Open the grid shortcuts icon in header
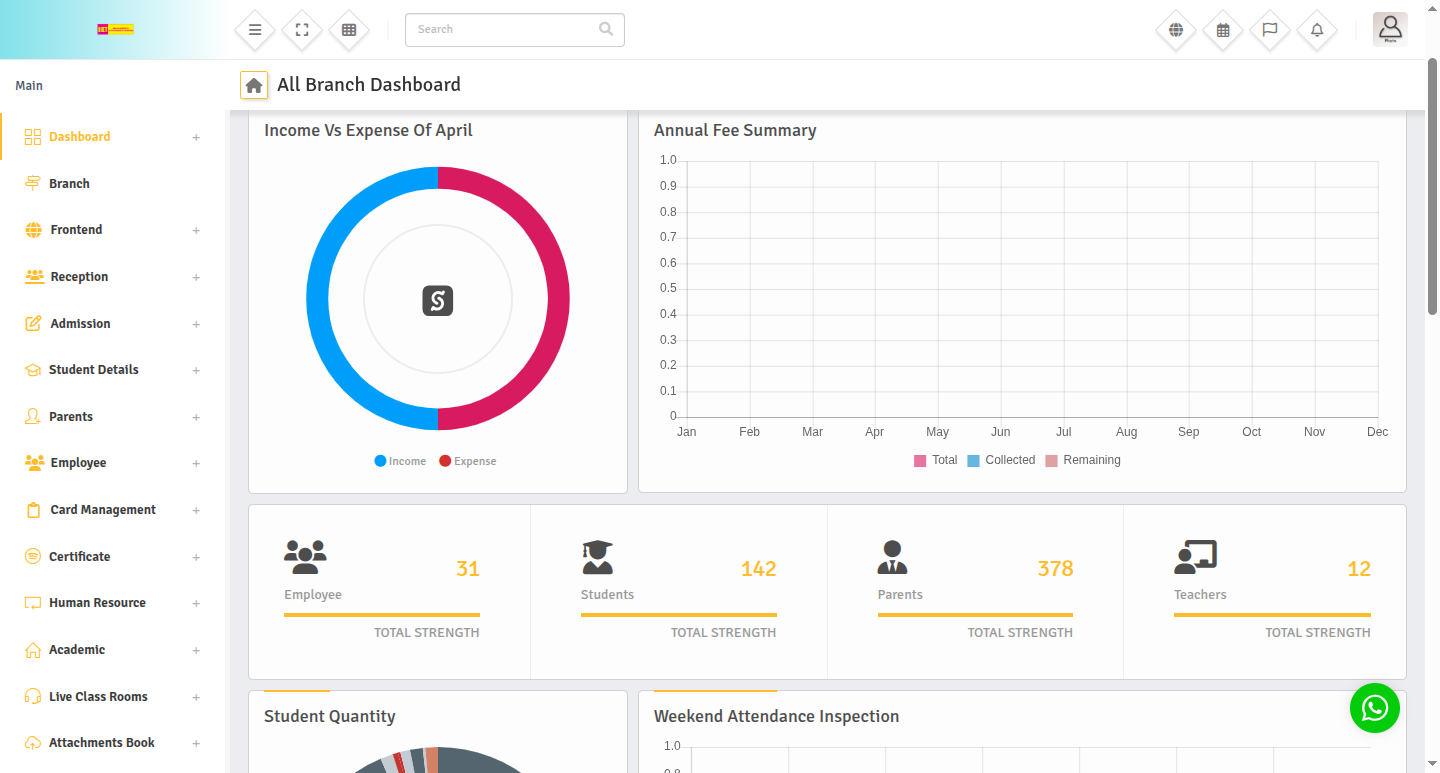Image resolution: width=1440 pixels, height=773 pixels. 349,30
